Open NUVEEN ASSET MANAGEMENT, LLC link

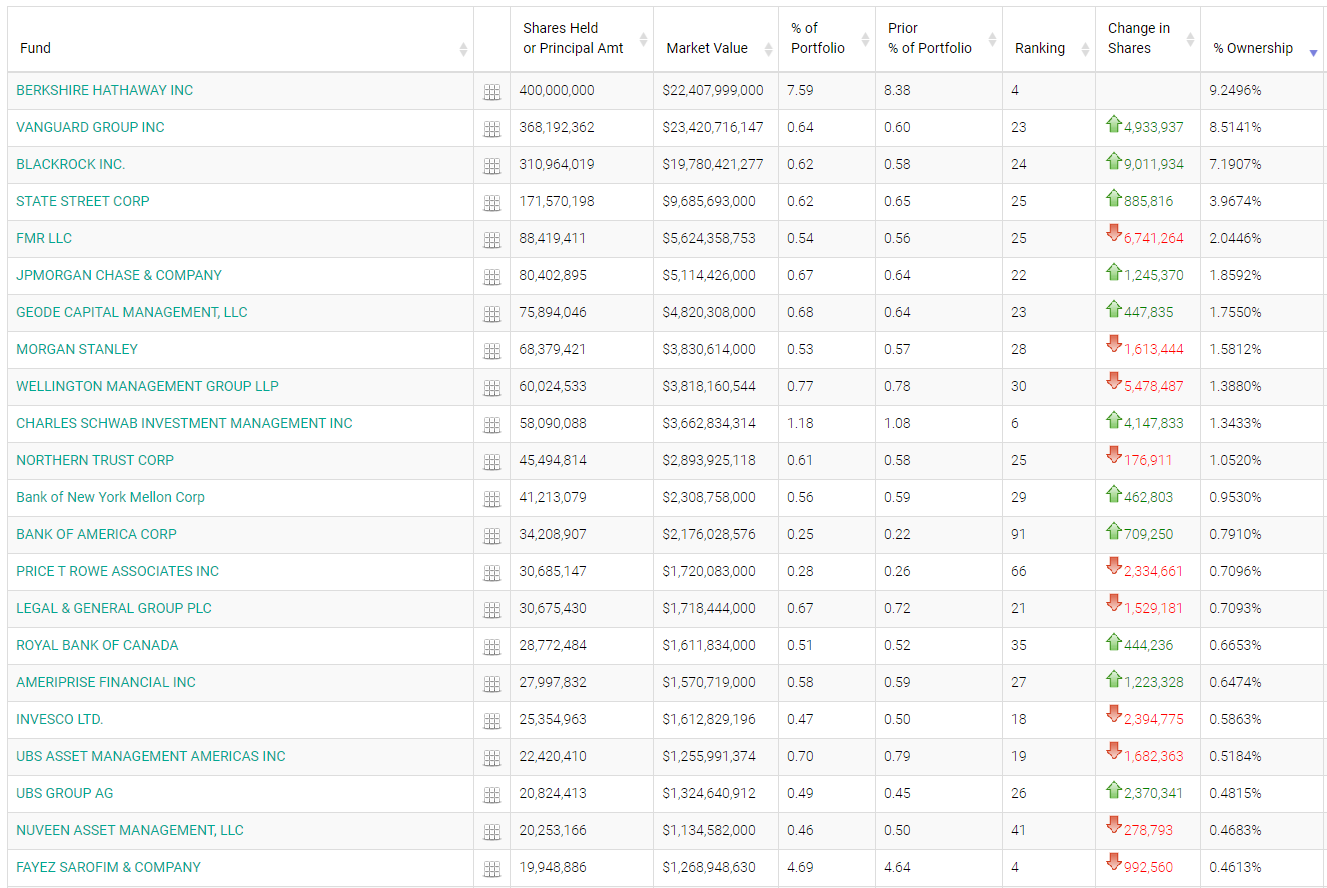pos(130,830)
